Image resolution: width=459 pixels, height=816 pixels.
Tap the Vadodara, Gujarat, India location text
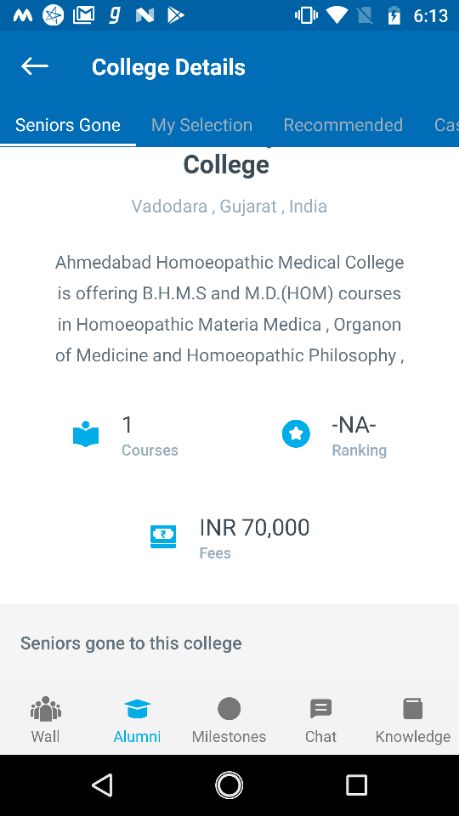click(x=229, y=206)
